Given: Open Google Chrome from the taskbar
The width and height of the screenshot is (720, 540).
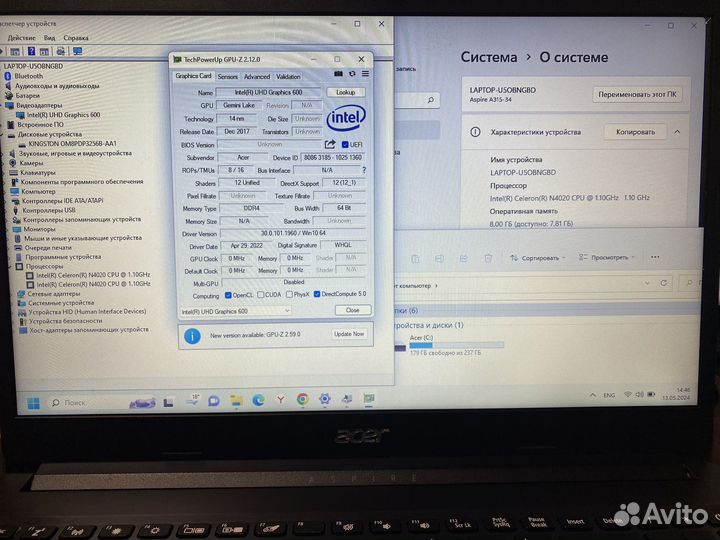Looking at the screenshot, I should click(303, 399).
